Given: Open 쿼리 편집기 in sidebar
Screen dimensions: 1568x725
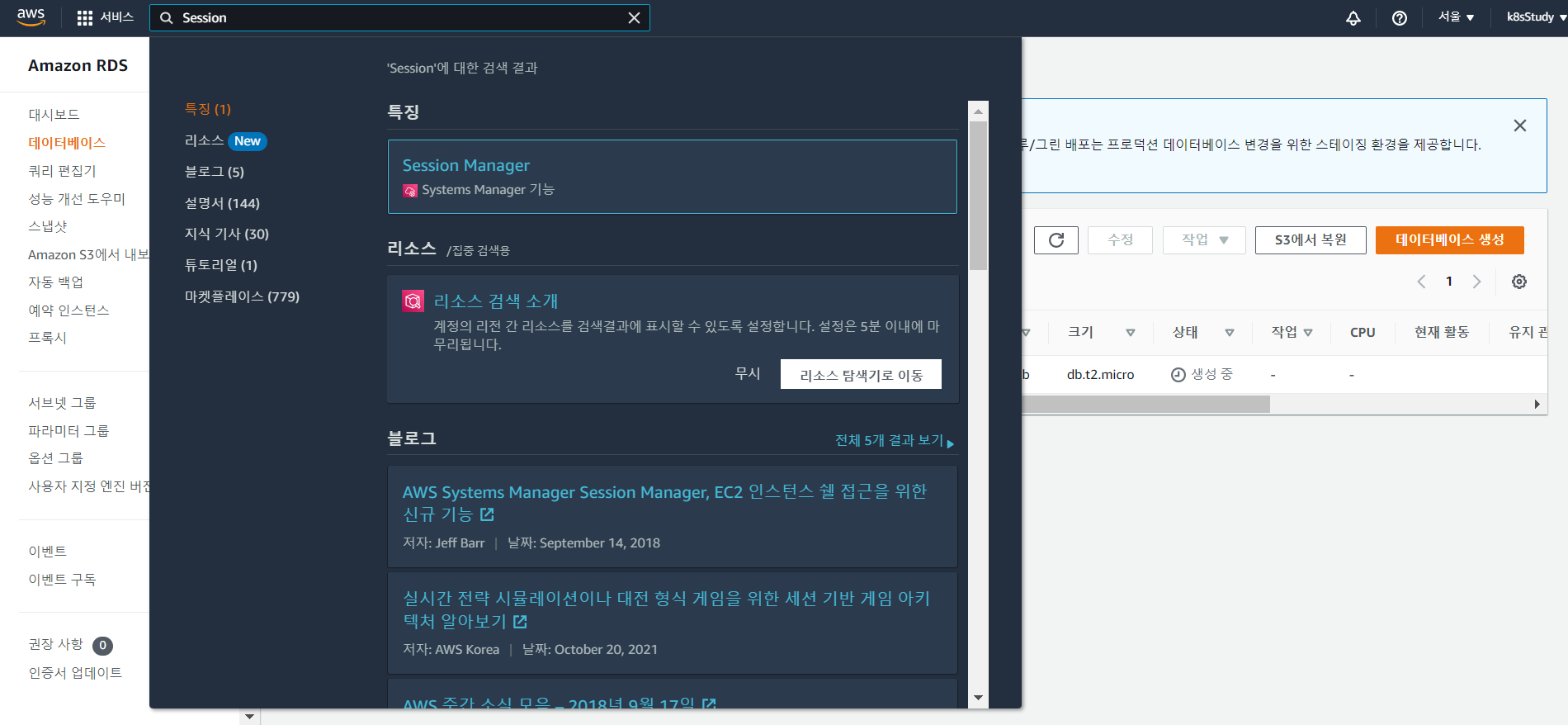Looking at the screenshot, I should [62, 171].
